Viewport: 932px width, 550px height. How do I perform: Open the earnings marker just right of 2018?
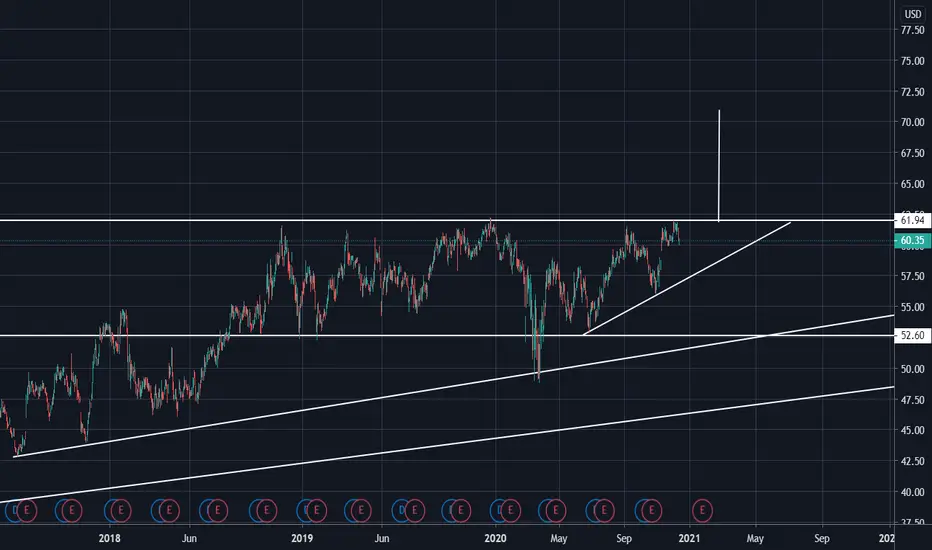tap(121, 510)
